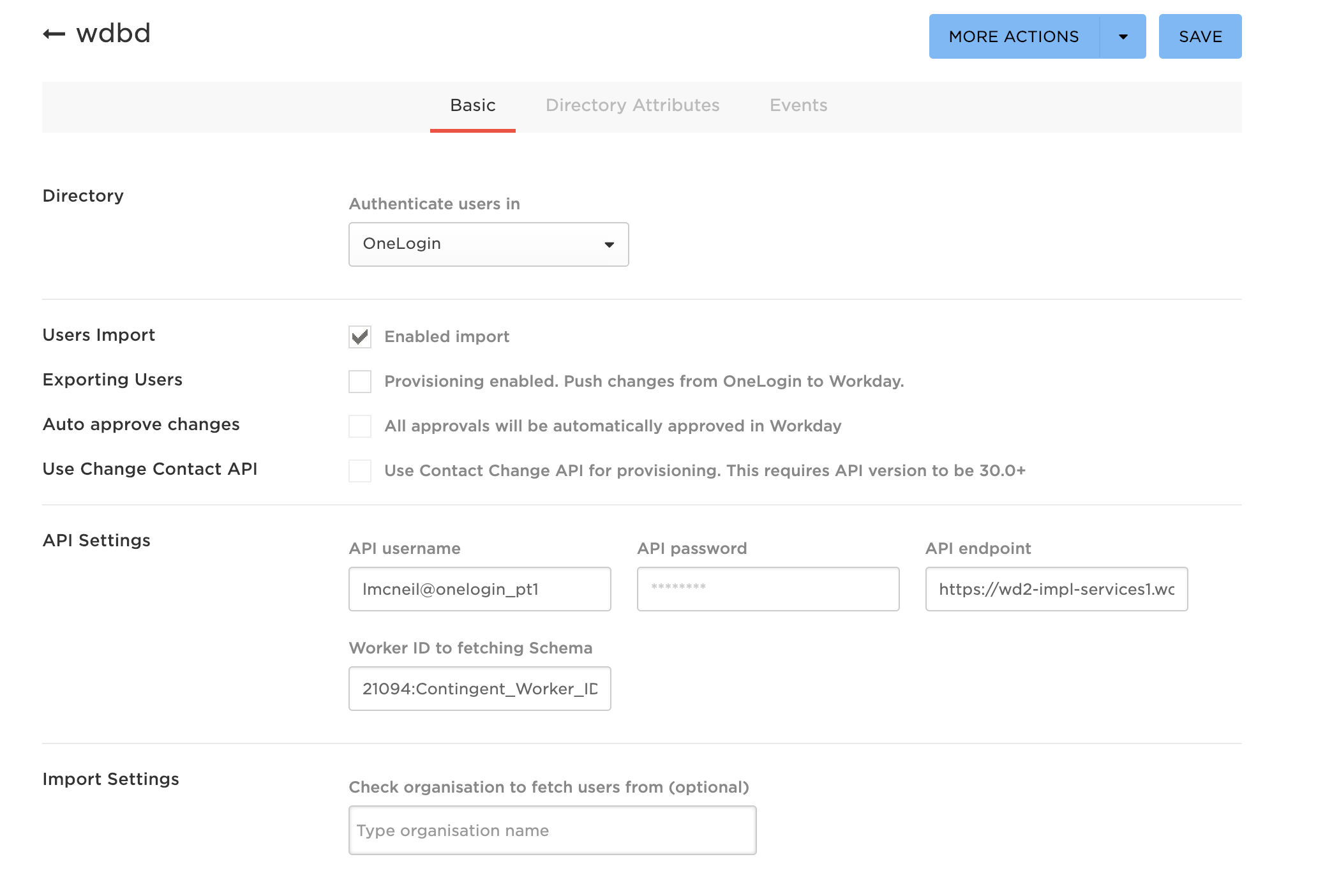Select the API password field
Screen dimensions: 1339x896
(x=768, y=589)
